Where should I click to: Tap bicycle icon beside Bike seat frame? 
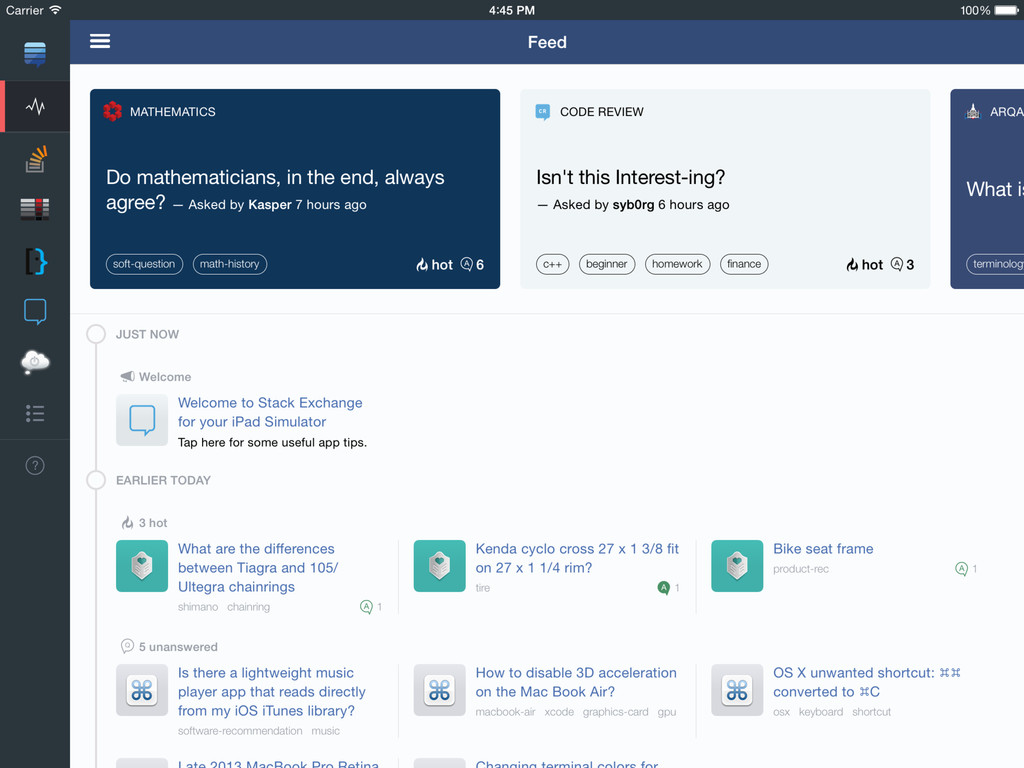(737, 566)
